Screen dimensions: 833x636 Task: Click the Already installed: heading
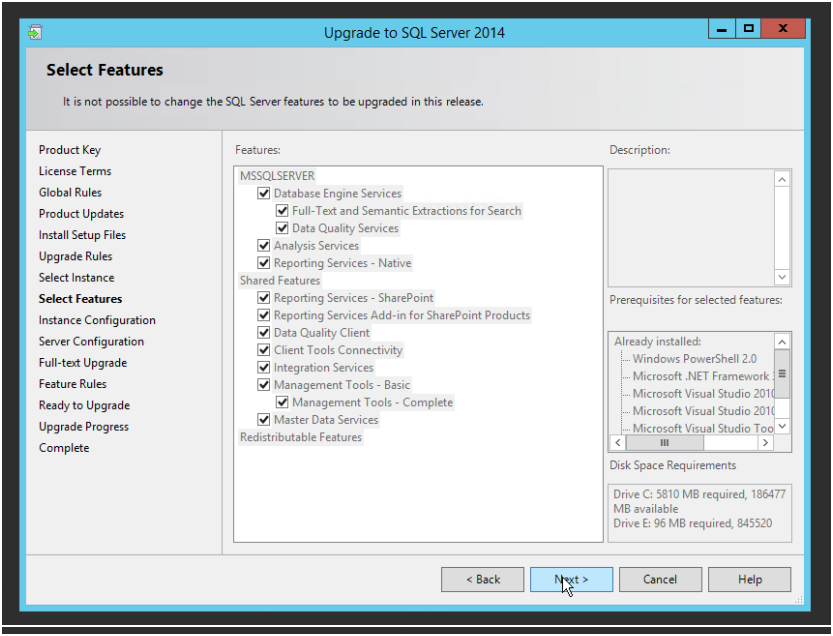(x=658, y=341)
